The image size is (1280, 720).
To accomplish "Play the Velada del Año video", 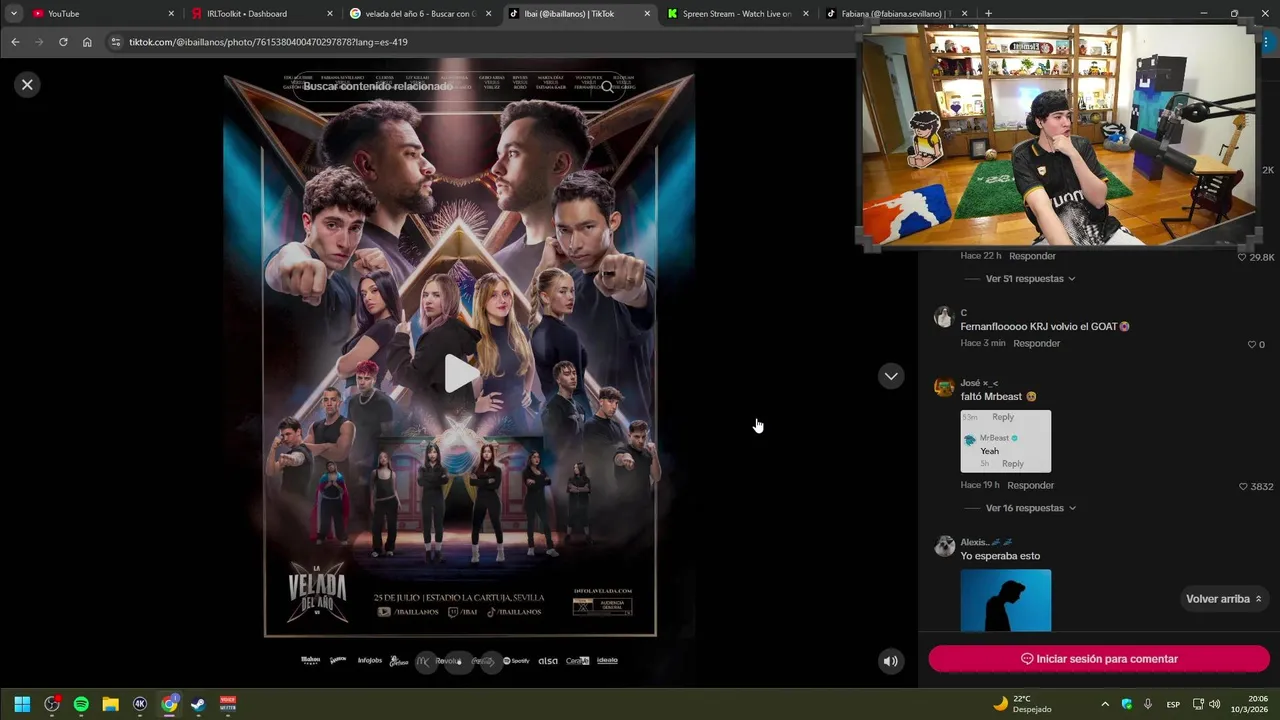I will (460, 373).
